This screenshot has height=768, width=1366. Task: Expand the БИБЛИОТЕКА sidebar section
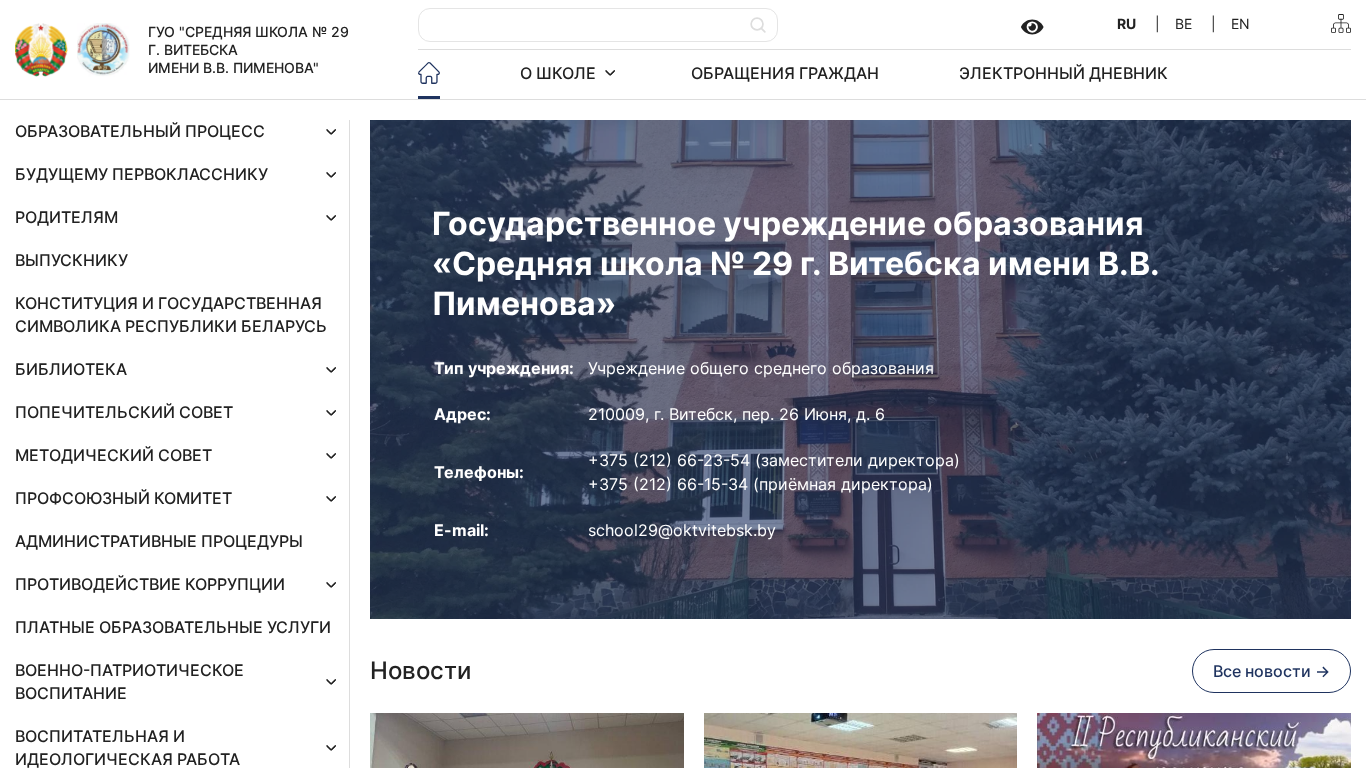point(331,370)
